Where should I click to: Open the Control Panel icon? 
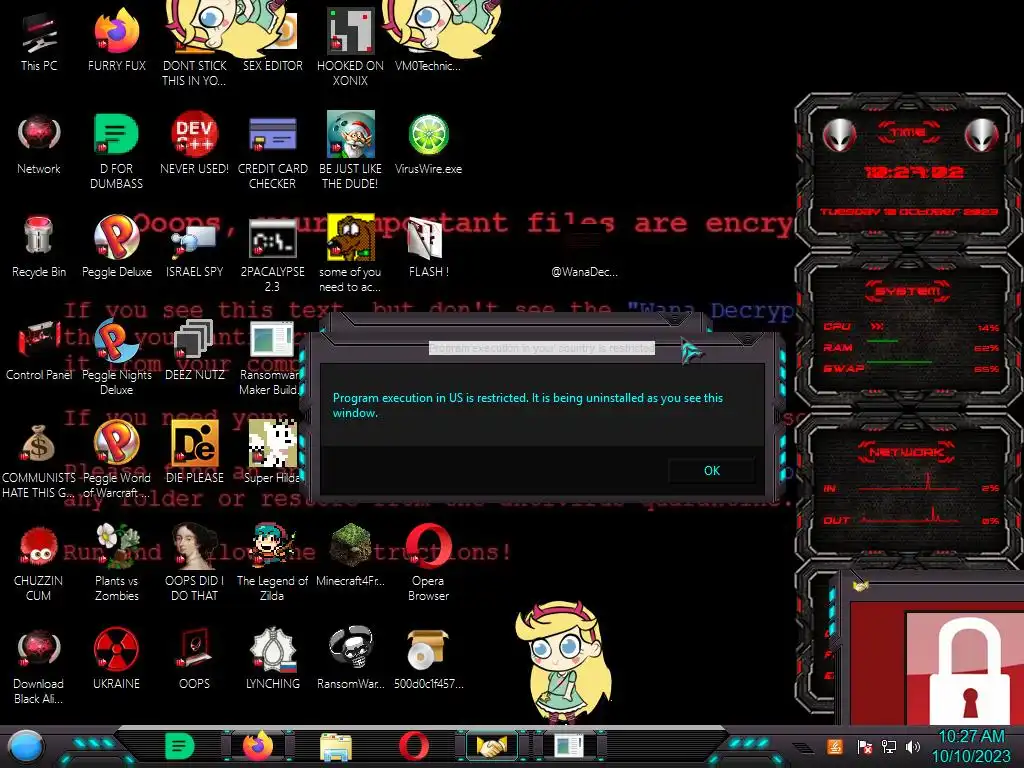[x=39, y=351]
